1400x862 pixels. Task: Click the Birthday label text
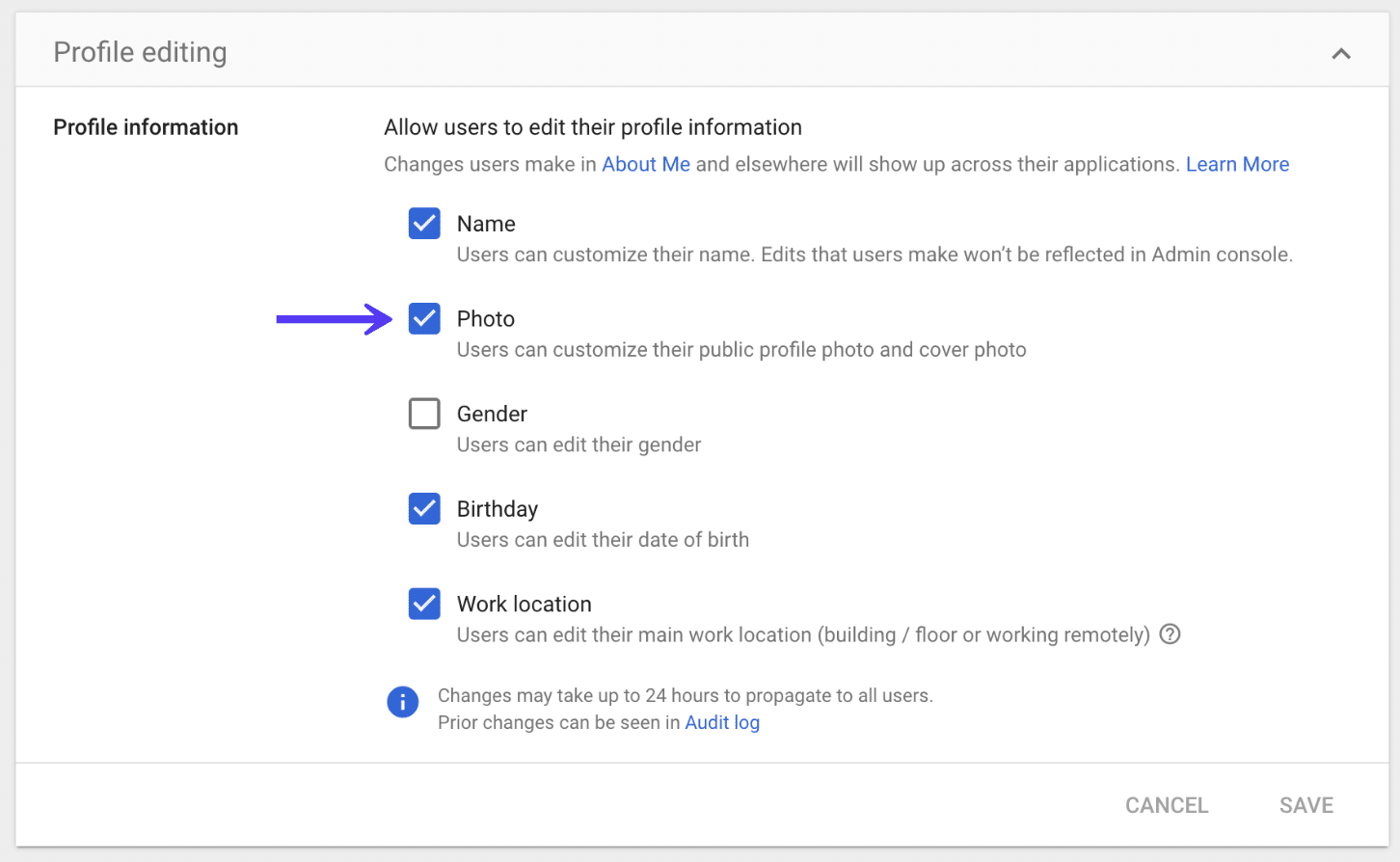(497, 508)
